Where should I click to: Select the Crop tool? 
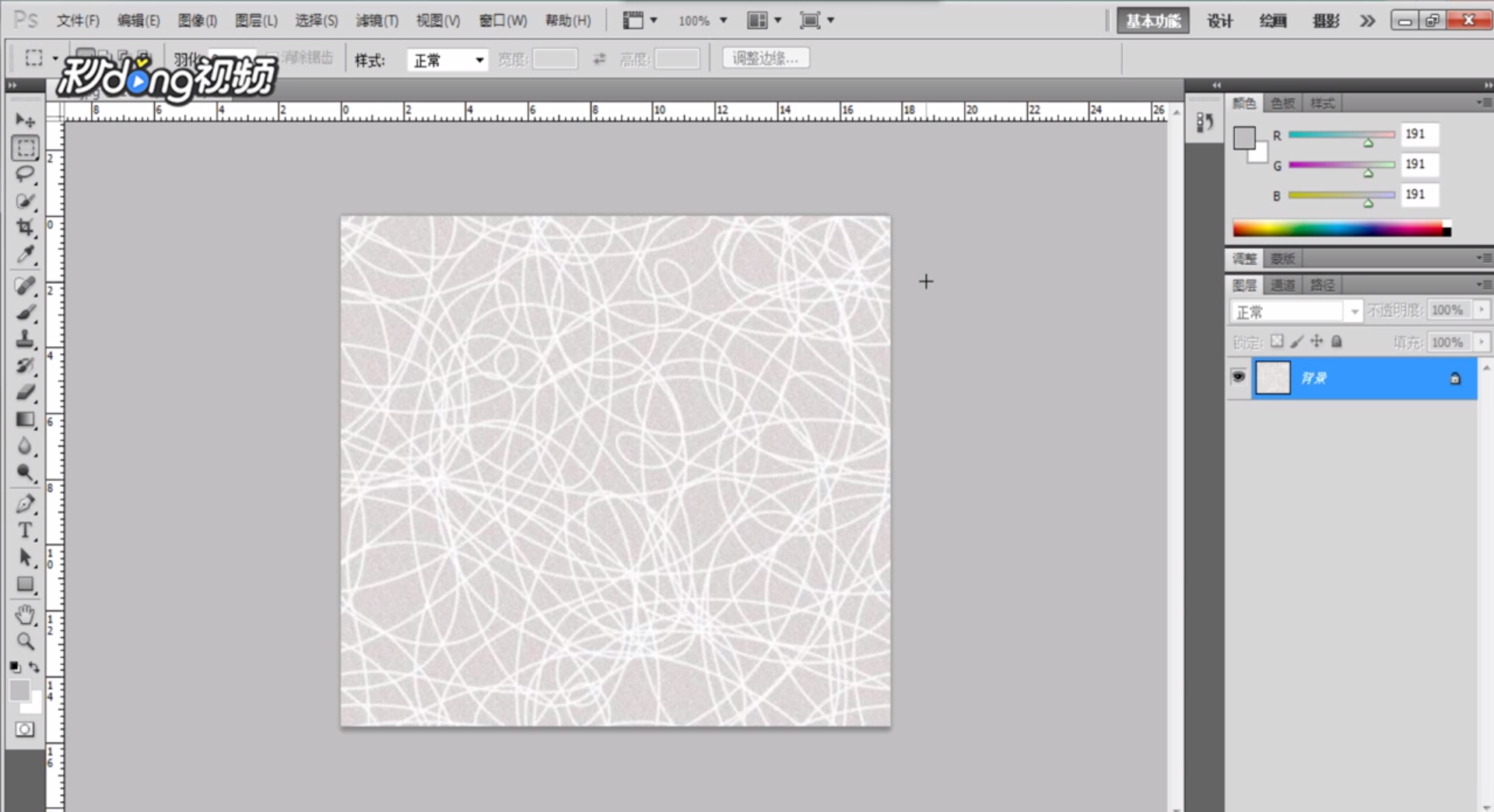(x=25, y=227)
